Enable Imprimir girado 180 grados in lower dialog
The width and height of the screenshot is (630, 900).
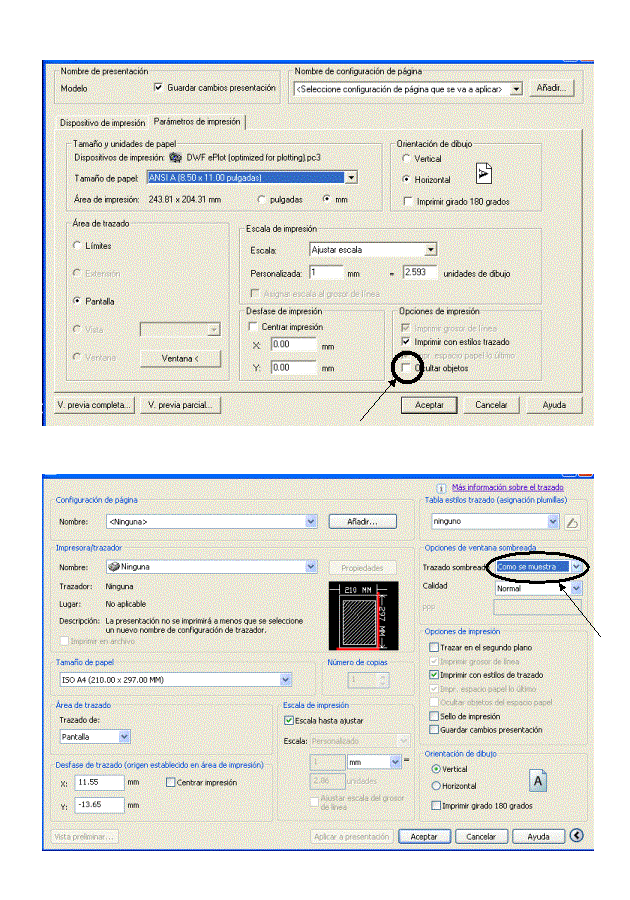[x=436, y=805]
